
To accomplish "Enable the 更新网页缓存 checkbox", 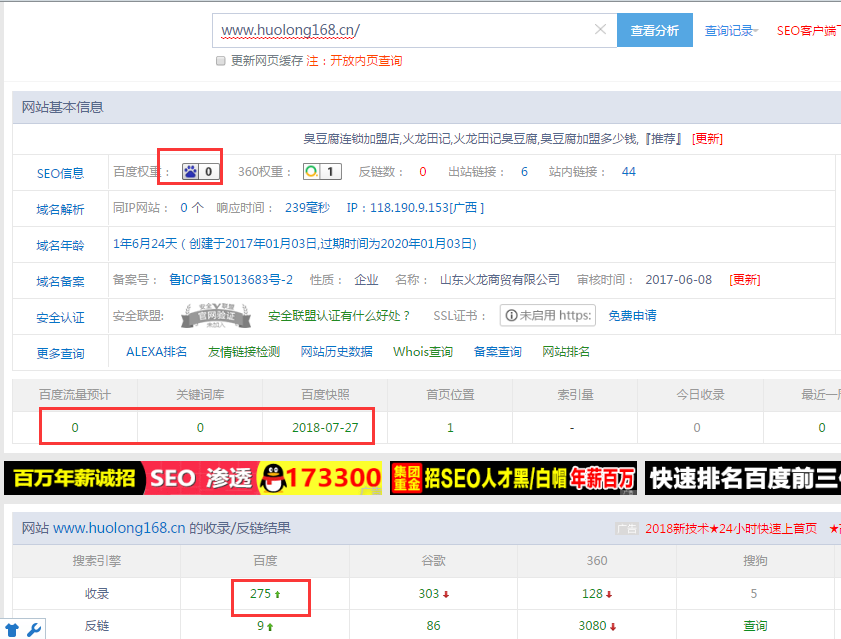I will tap(221, 61).
